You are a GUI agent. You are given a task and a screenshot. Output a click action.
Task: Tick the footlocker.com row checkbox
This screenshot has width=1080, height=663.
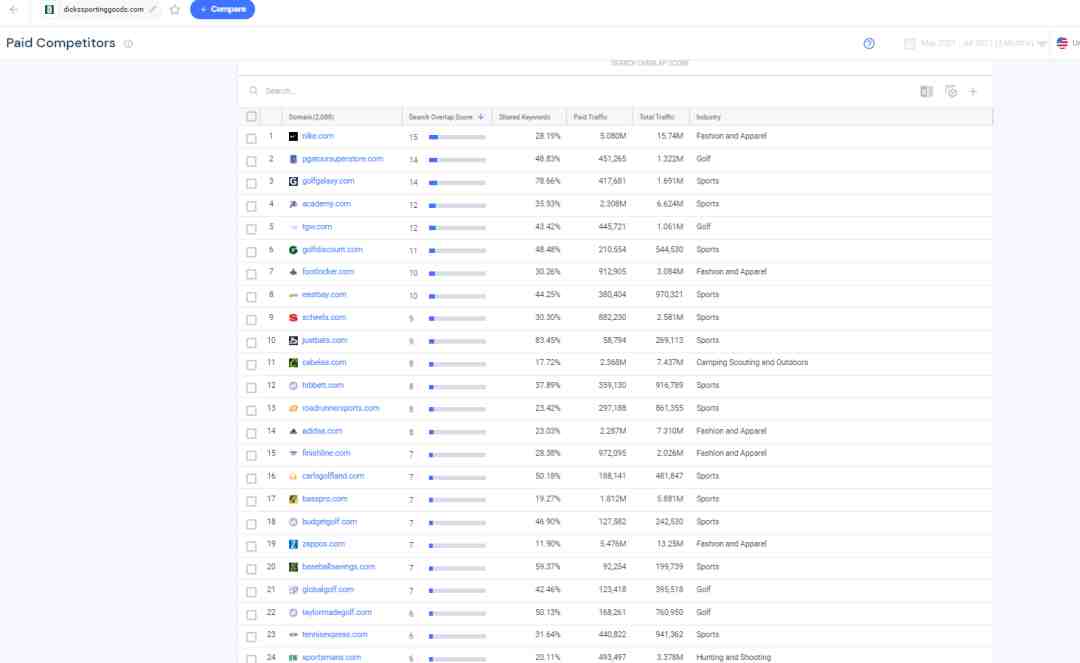point(251,274)
